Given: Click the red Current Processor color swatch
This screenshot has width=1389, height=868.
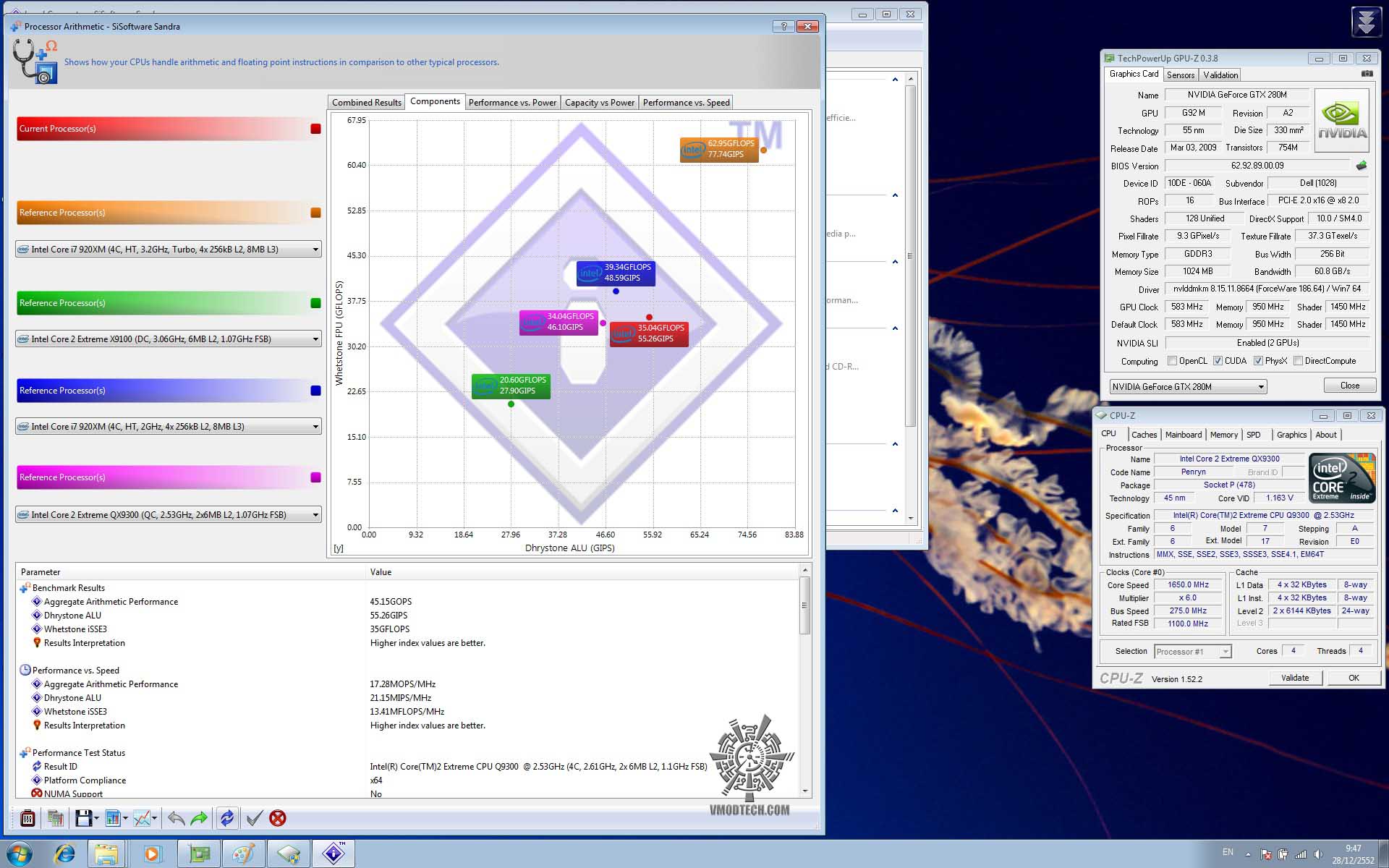Looking at the screenshot, I should [315, 129].
